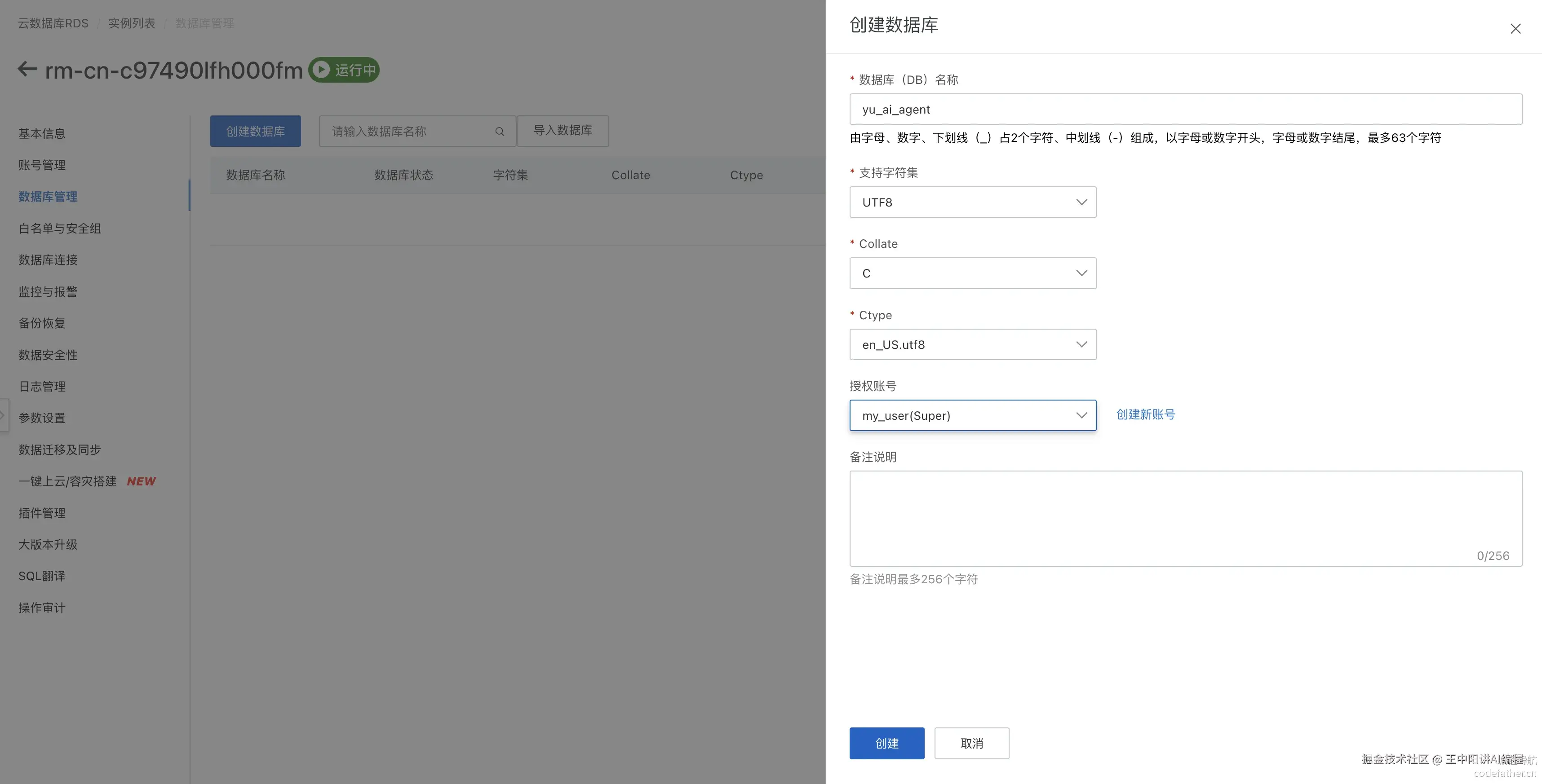Viewport: 1542px width, 784px height.
Task: Open the Collate dropdown
Action: [972, 273]
